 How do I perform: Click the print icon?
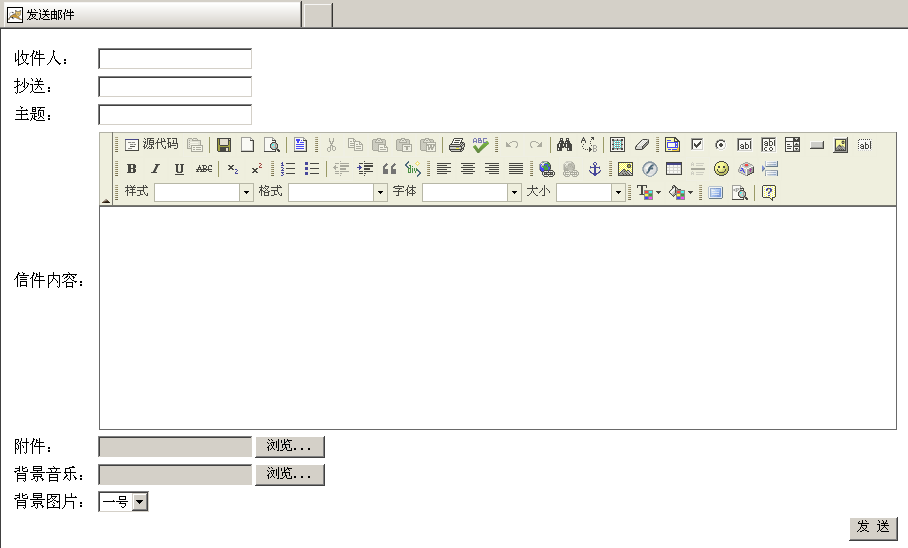(456, 145)
